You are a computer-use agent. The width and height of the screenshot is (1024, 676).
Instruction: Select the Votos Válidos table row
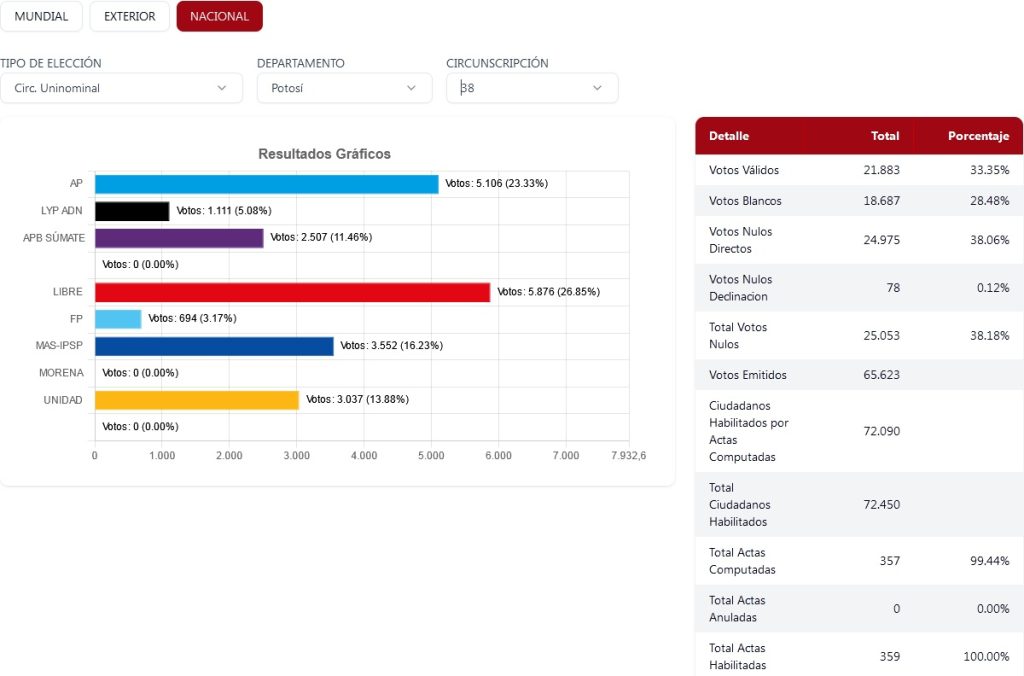click(858, 170)
